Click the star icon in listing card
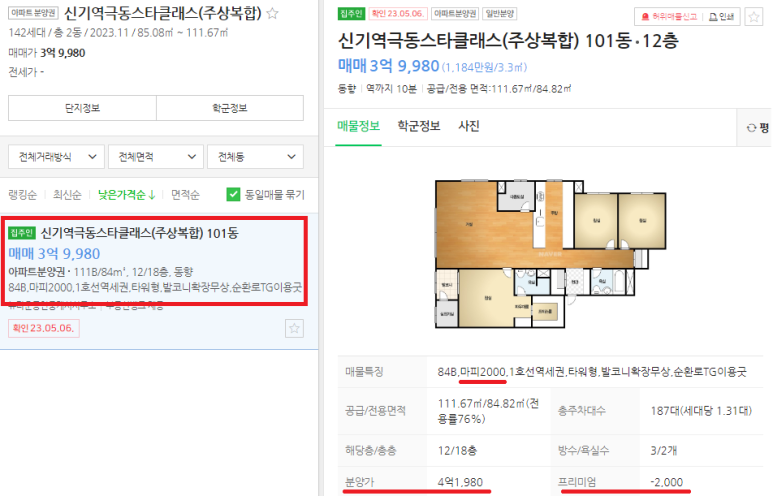 294,328
